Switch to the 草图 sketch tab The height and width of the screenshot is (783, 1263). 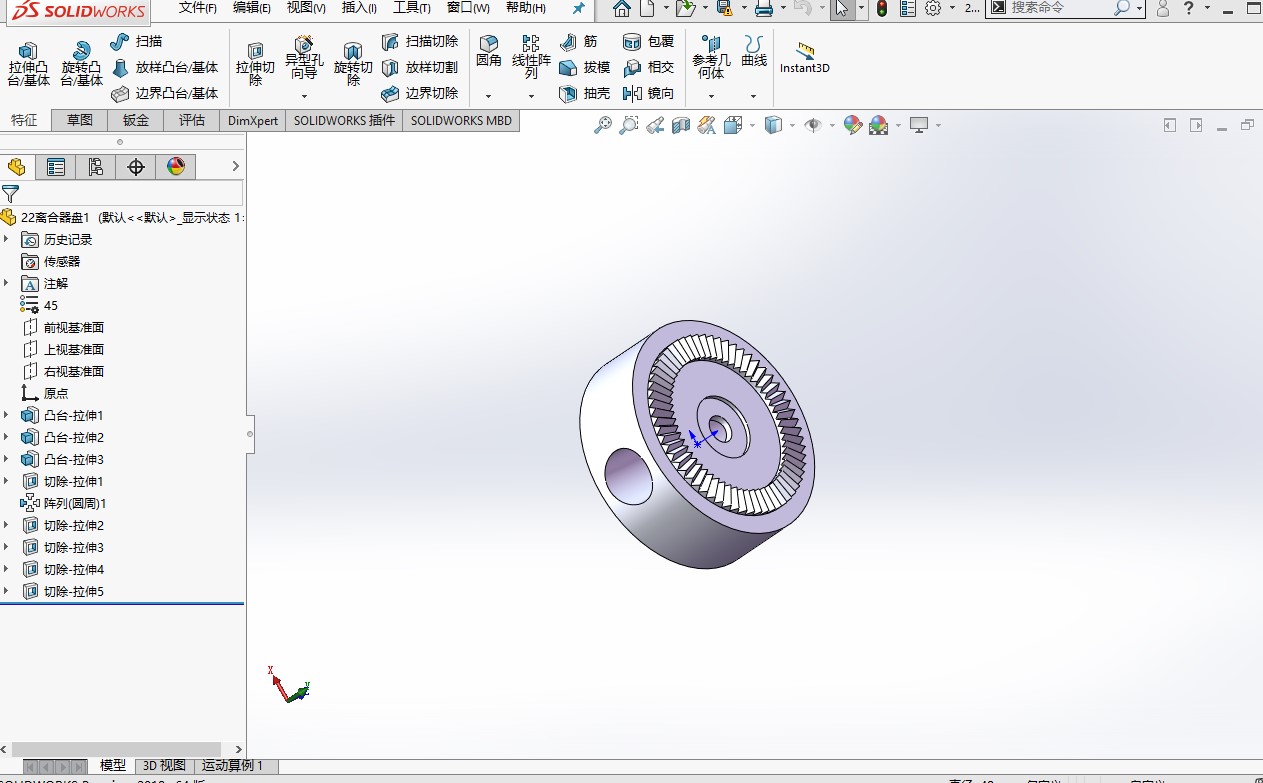click(x=80, y=120)
